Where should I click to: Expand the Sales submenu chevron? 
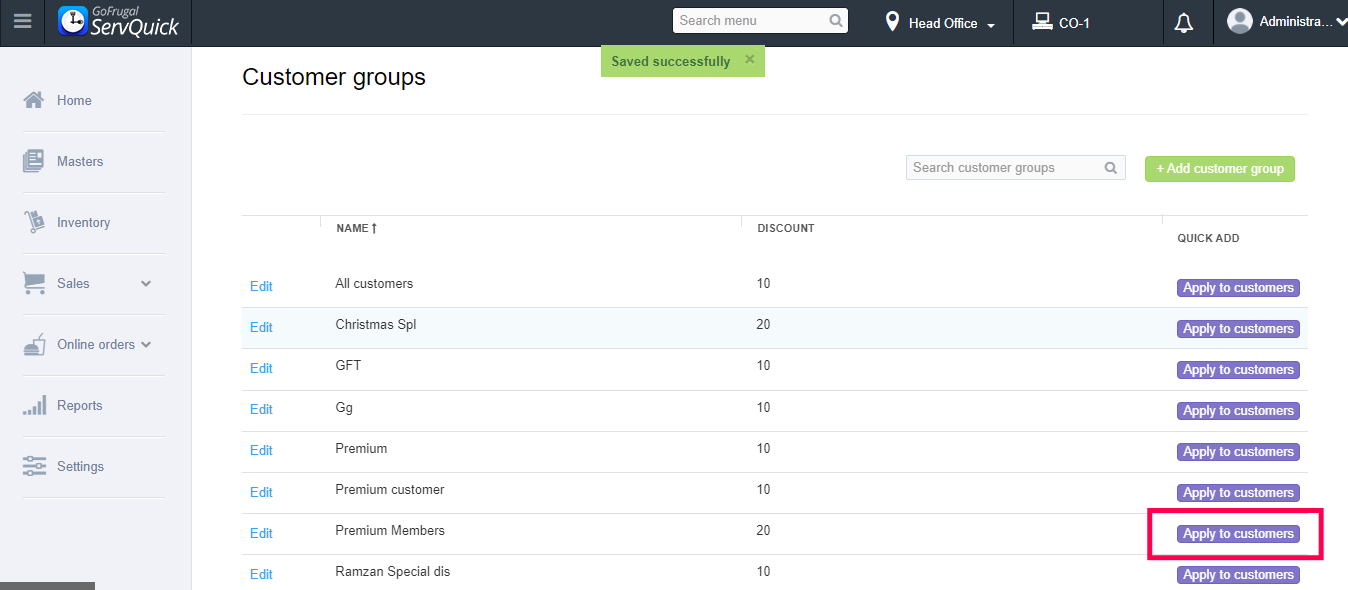(x=146, y=284)
